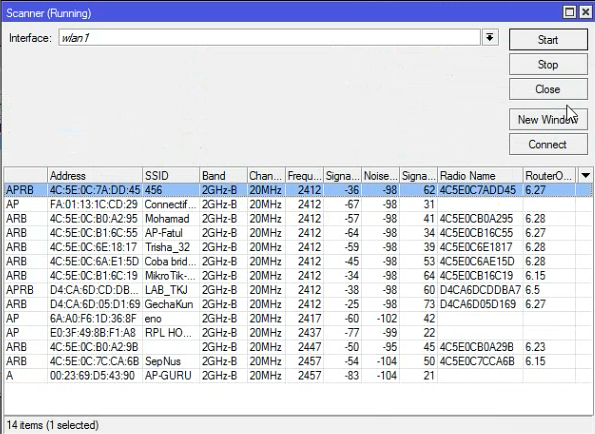595x434 pixels.
Task: Click RouterOS version 6.5 cell
Action: click(532, 290)
